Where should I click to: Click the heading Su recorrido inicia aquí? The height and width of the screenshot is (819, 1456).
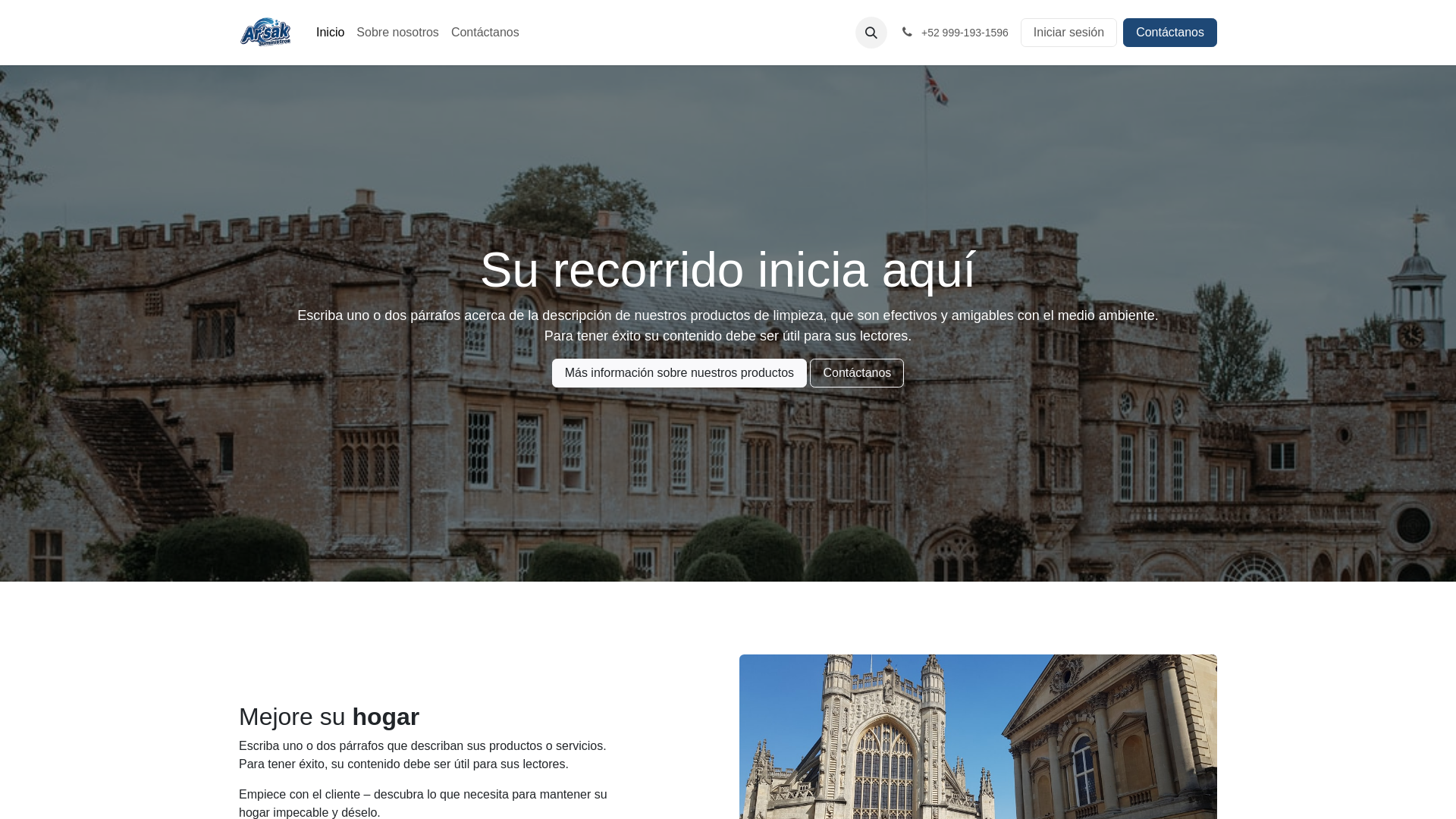coord(728,270)
